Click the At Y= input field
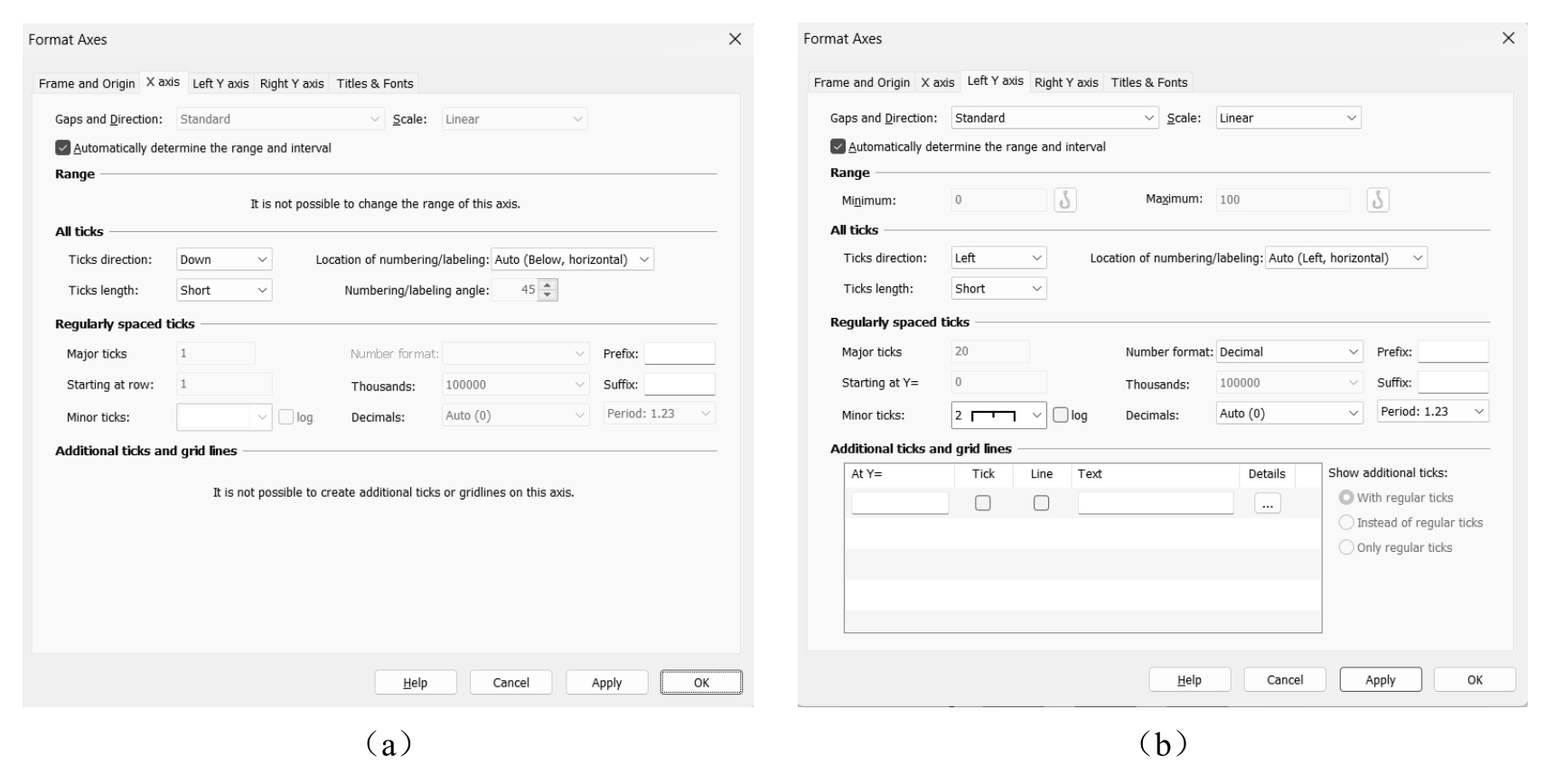The image size is (1545, 784). pos(900,503)
